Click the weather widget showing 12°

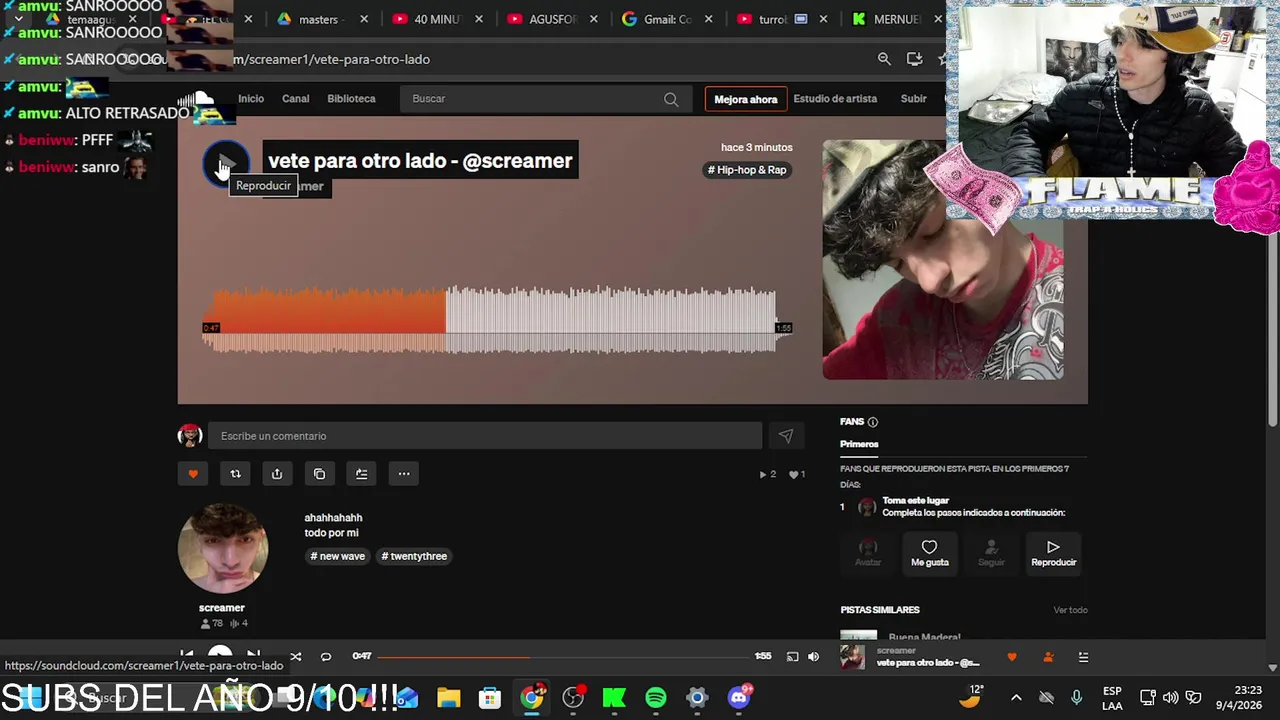click(971, 697)
